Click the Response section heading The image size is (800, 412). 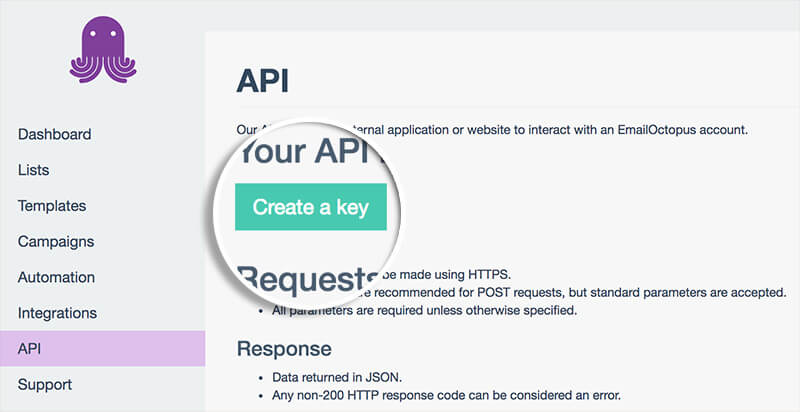(x=284, y=349)
